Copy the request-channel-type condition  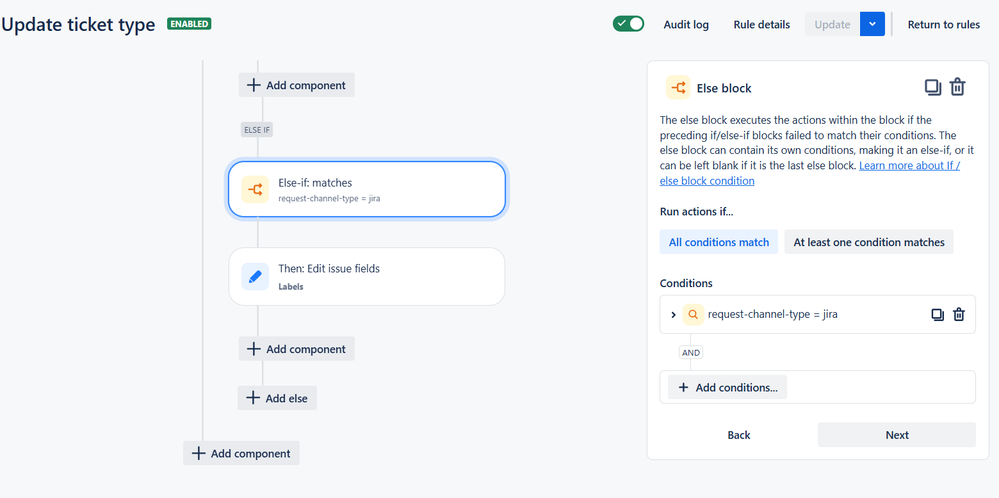(x=937, y=314)
